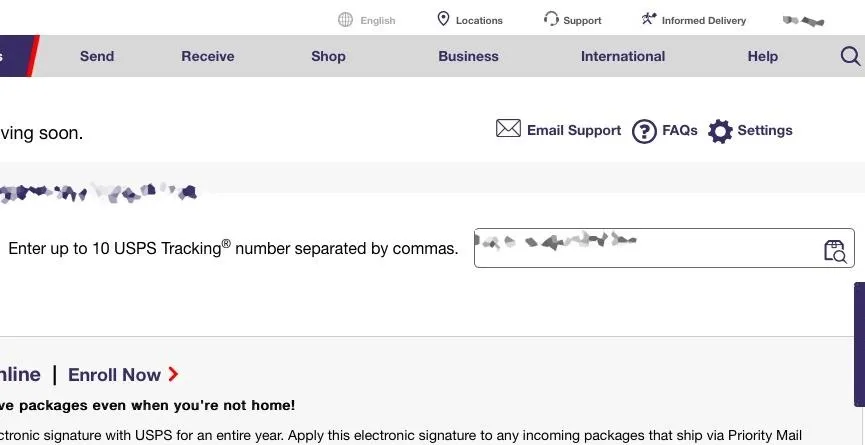Open the Help menu
Screen dimensions: 865x445
coord(762,56)
